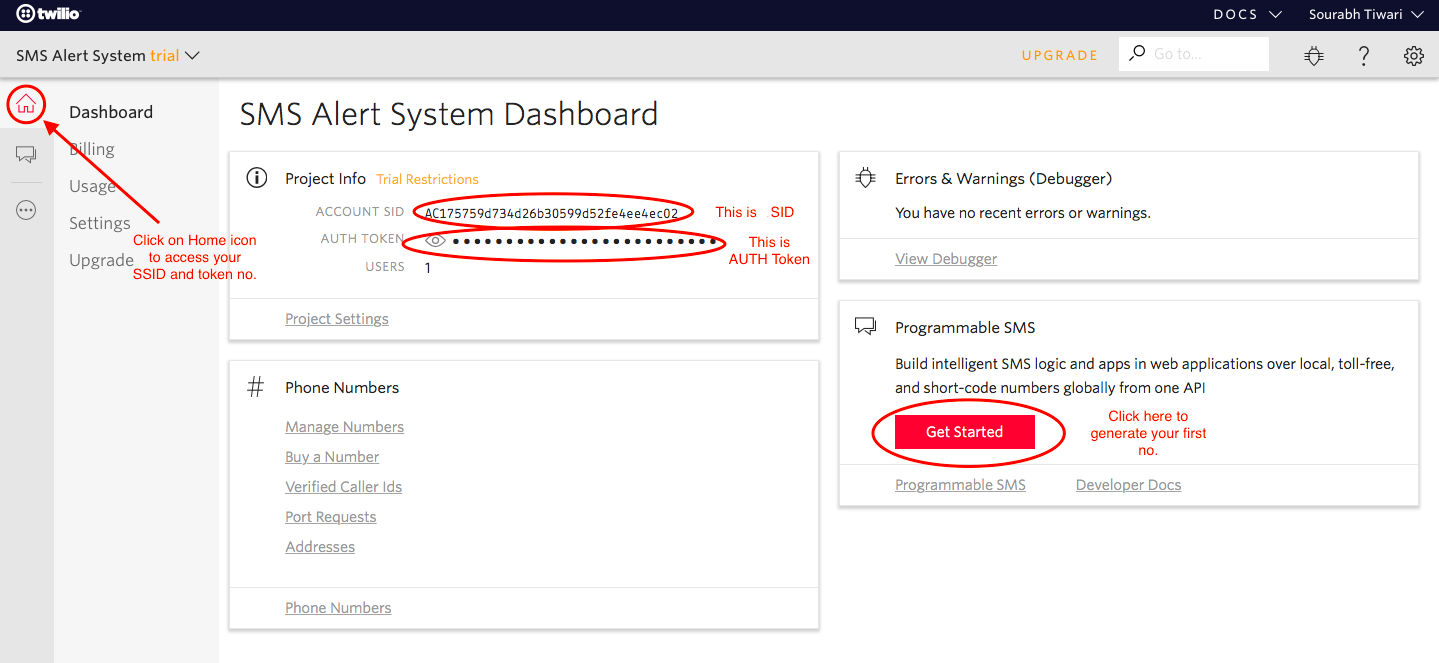
Task: Select Usage in the side menu
Action: [x=92, y=186]
